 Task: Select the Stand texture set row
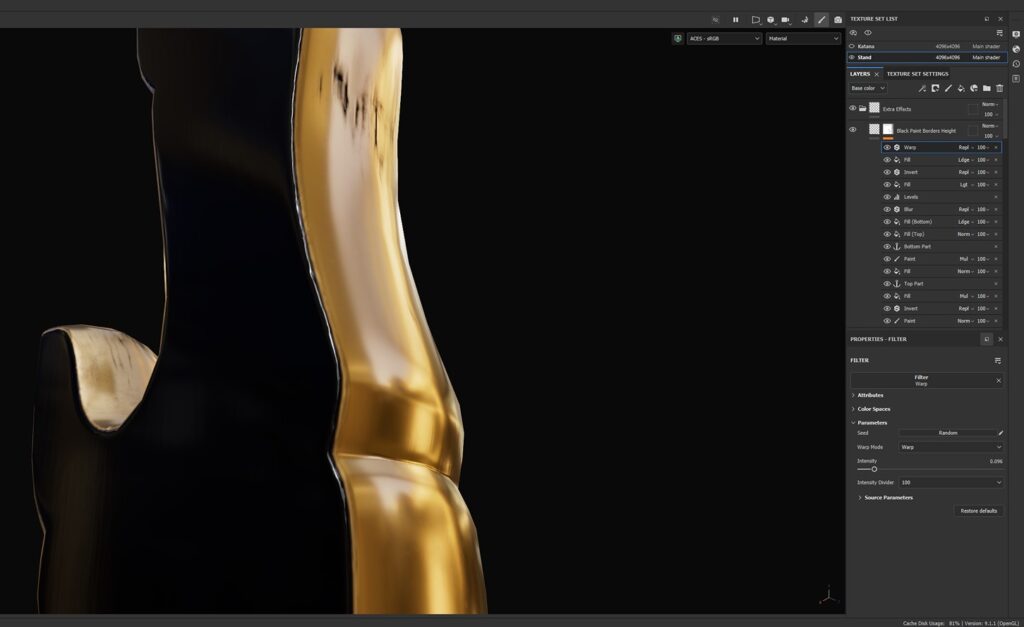925,57
